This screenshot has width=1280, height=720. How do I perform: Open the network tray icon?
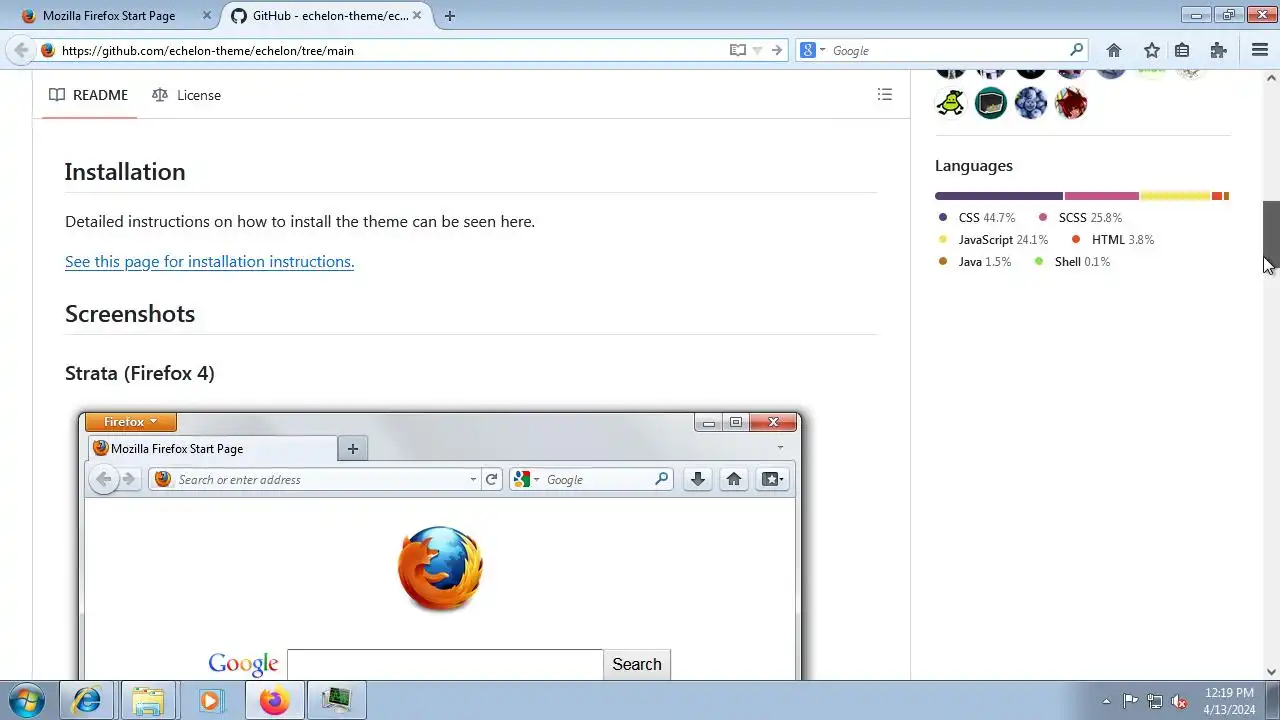(x=1155, y=701)
